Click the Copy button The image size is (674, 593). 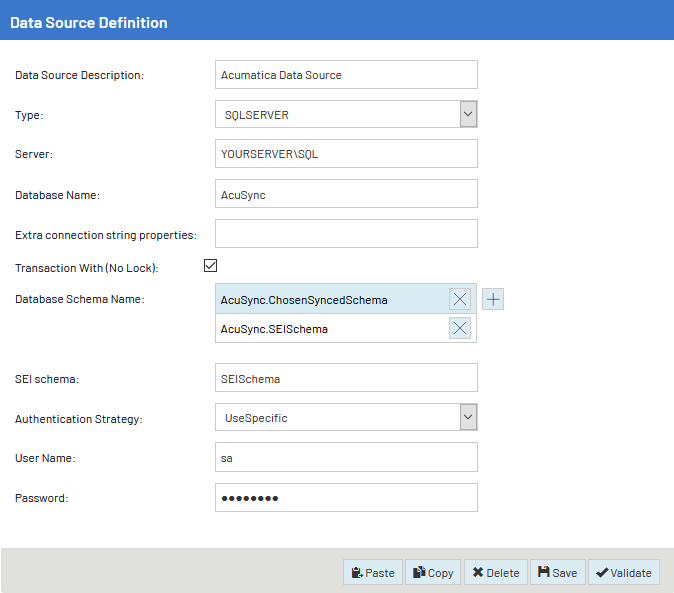click(x=433, y=572)
